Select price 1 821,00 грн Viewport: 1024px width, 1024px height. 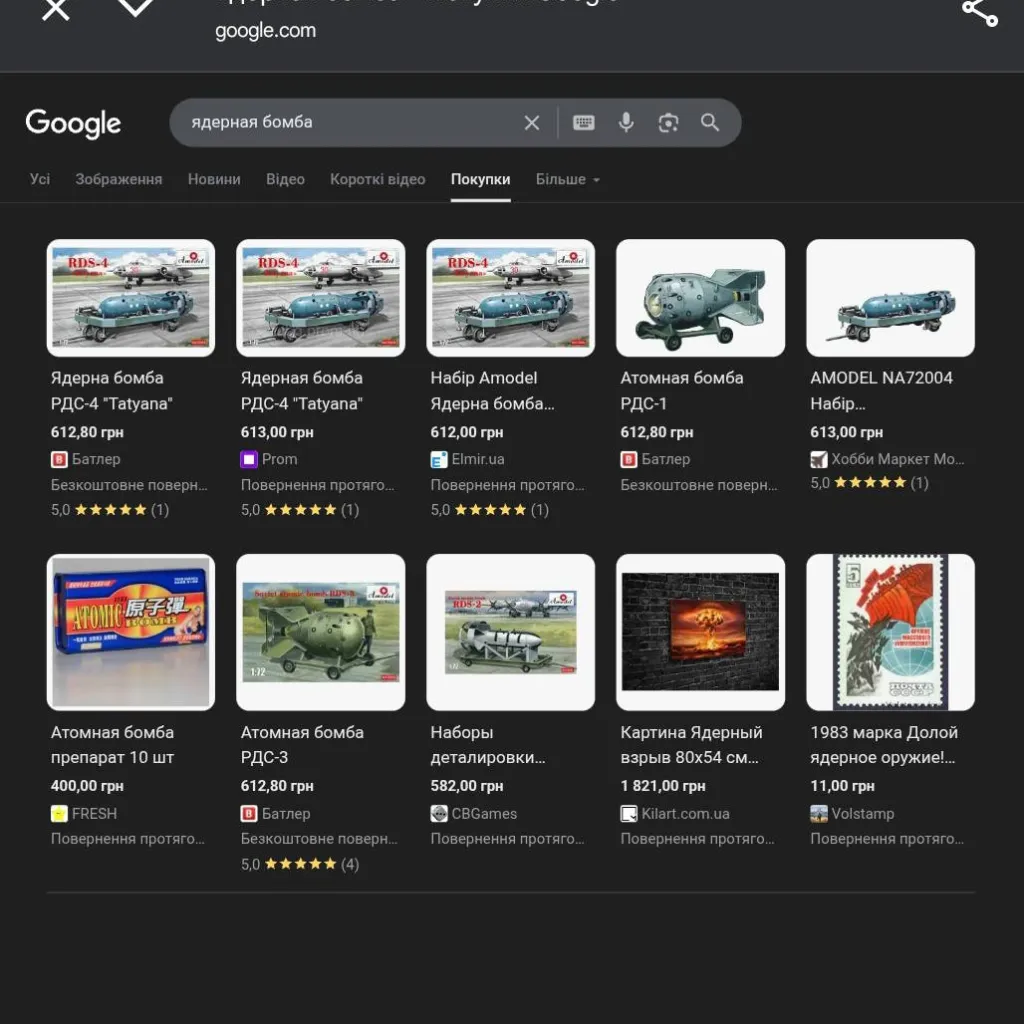coord(663,786)
